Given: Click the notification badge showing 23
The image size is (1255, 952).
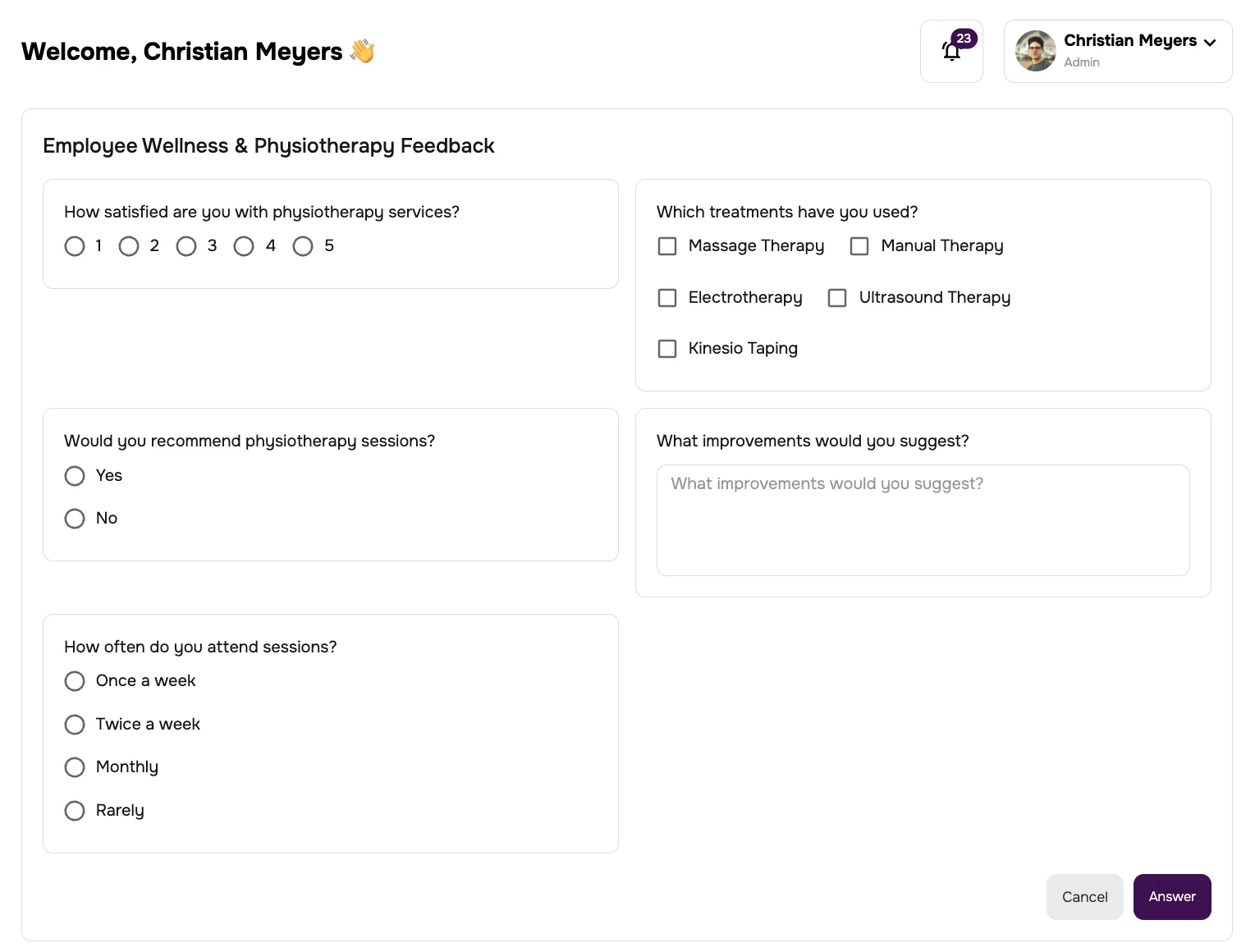Looking at the screenshot, I should (963, 38).
